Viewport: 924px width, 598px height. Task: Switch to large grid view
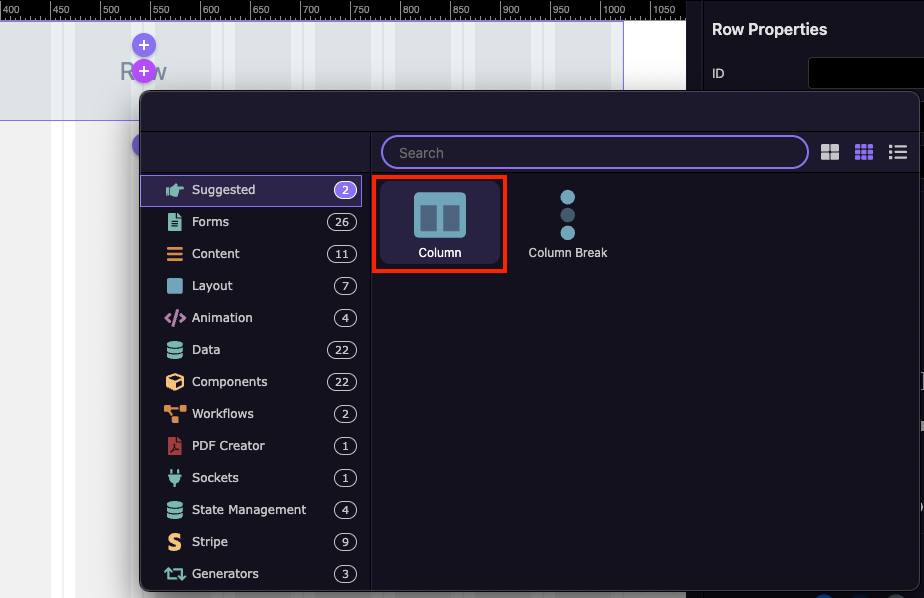pos(830,152)
